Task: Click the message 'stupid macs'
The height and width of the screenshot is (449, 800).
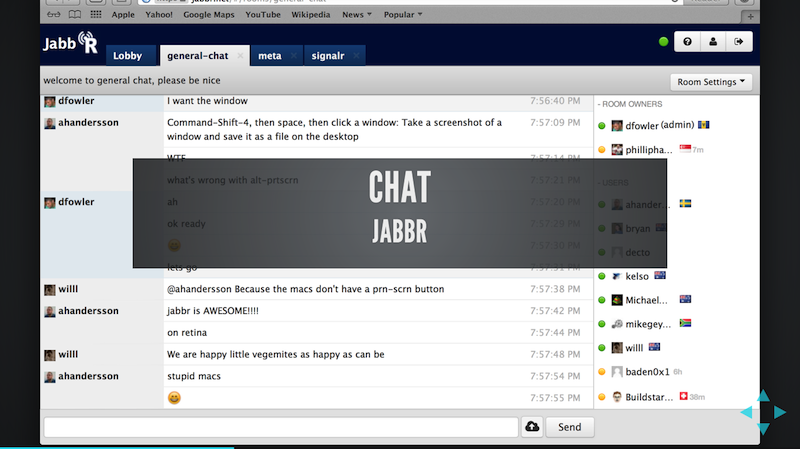Action: pyautogui.click(x=194, y=376)
